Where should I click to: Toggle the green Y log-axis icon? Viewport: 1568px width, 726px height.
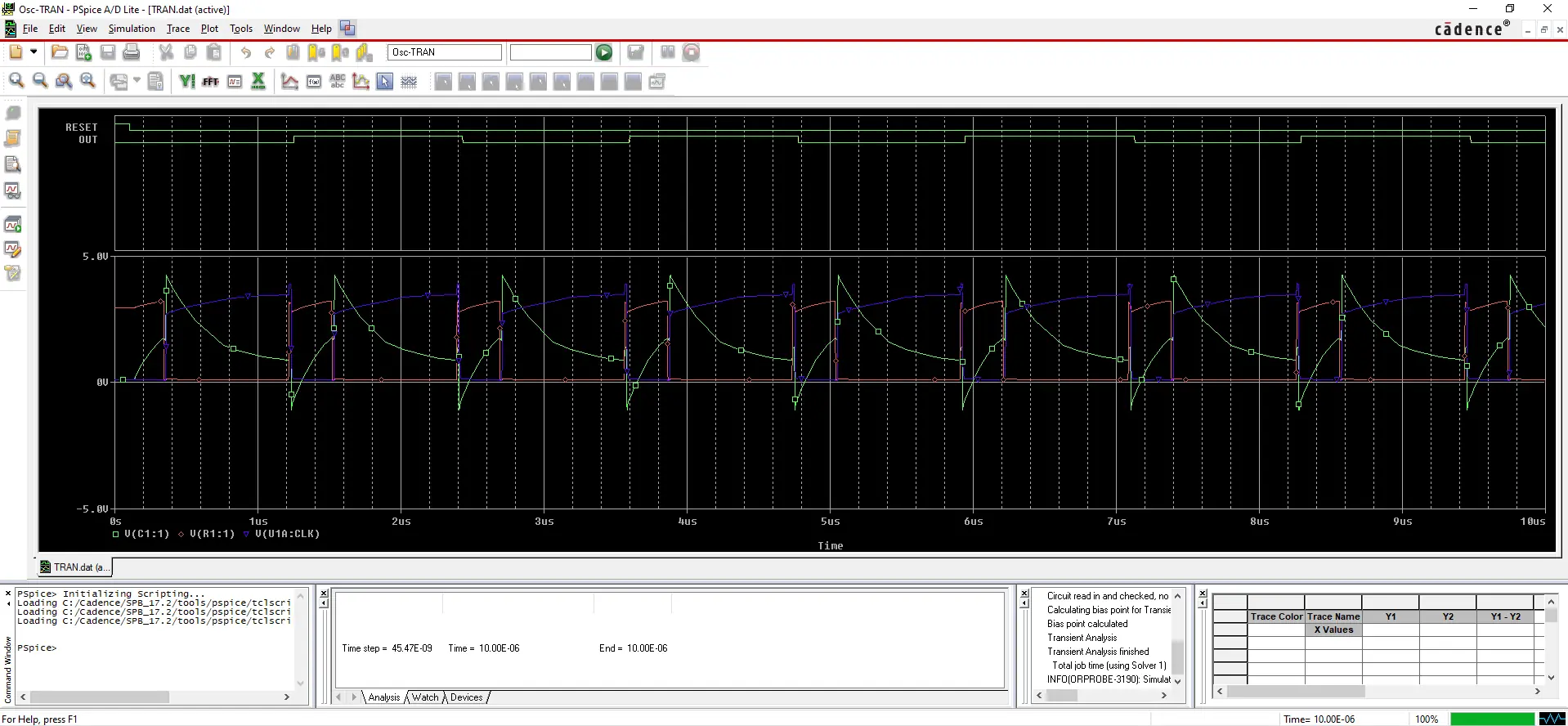[187, 82]
